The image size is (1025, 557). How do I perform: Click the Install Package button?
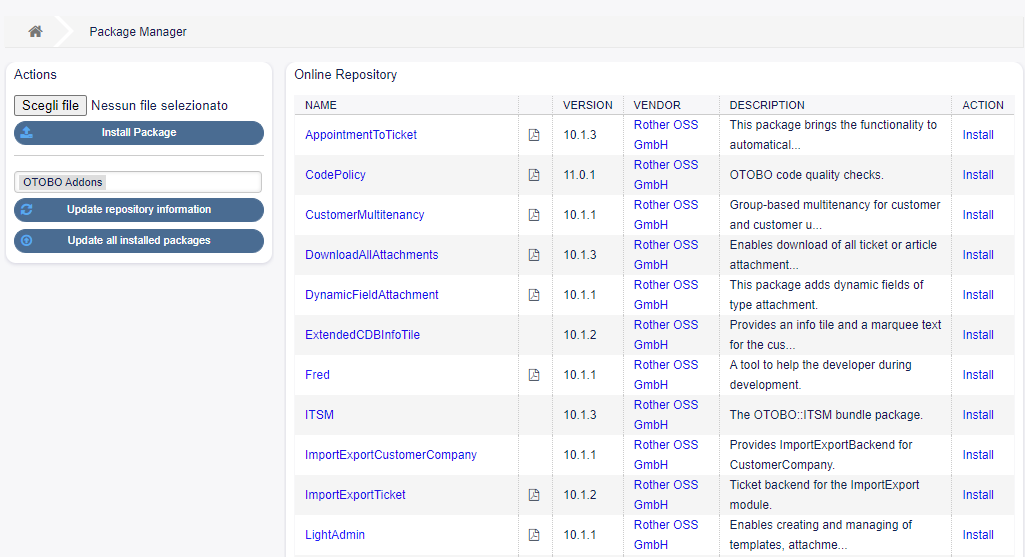[139, 133]
